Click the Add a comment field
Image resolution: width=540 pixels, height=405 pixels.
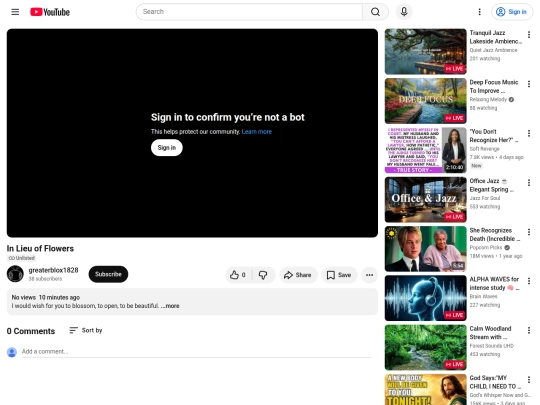196,352
